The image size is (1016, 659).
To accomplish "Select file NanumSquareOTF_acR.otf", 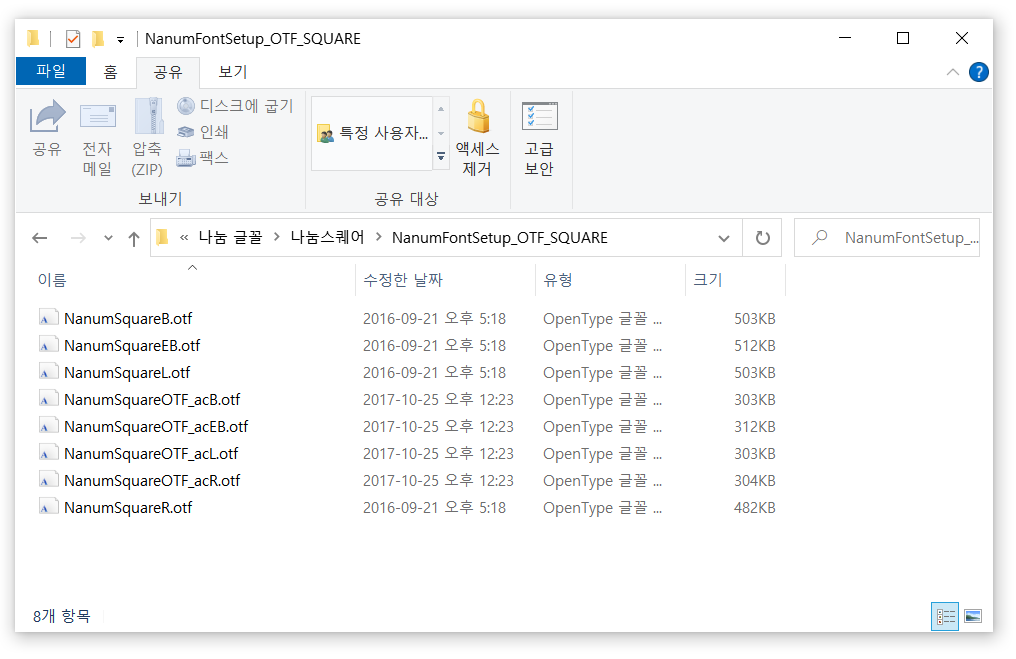I will coord(152,481).
